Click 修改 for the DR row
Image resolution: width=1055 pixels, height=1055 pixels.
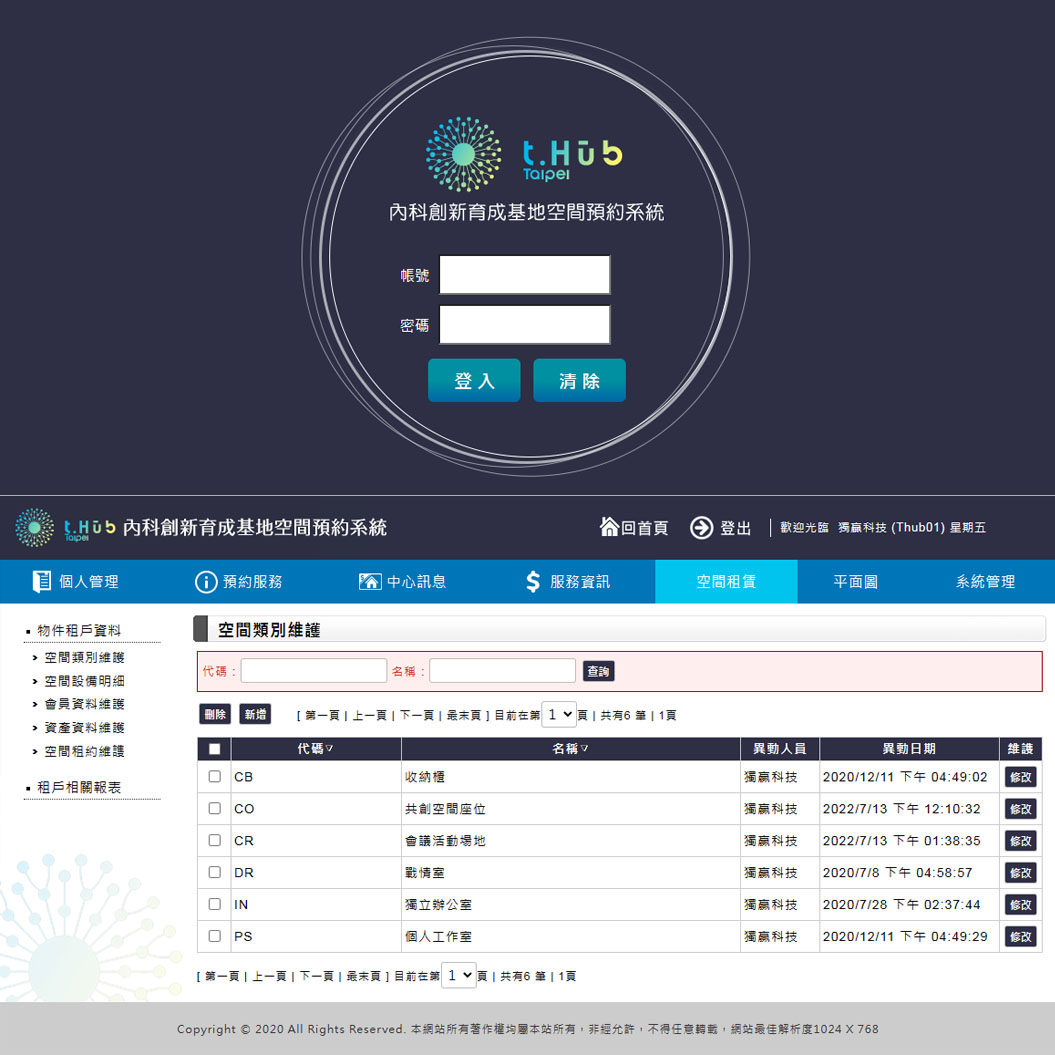[x=1020, y=873]
